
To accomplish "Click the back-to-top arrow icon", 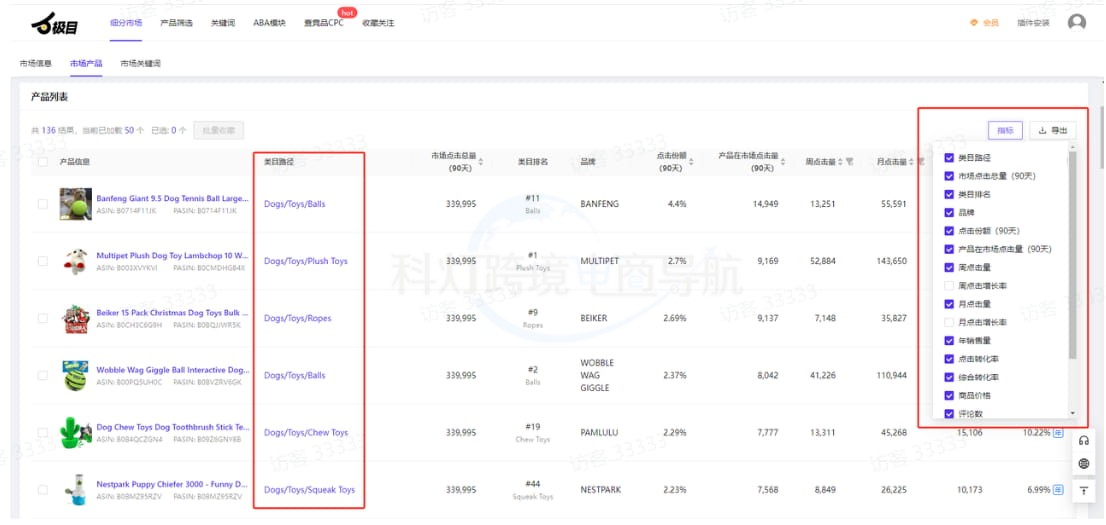I will point(1084,490).
